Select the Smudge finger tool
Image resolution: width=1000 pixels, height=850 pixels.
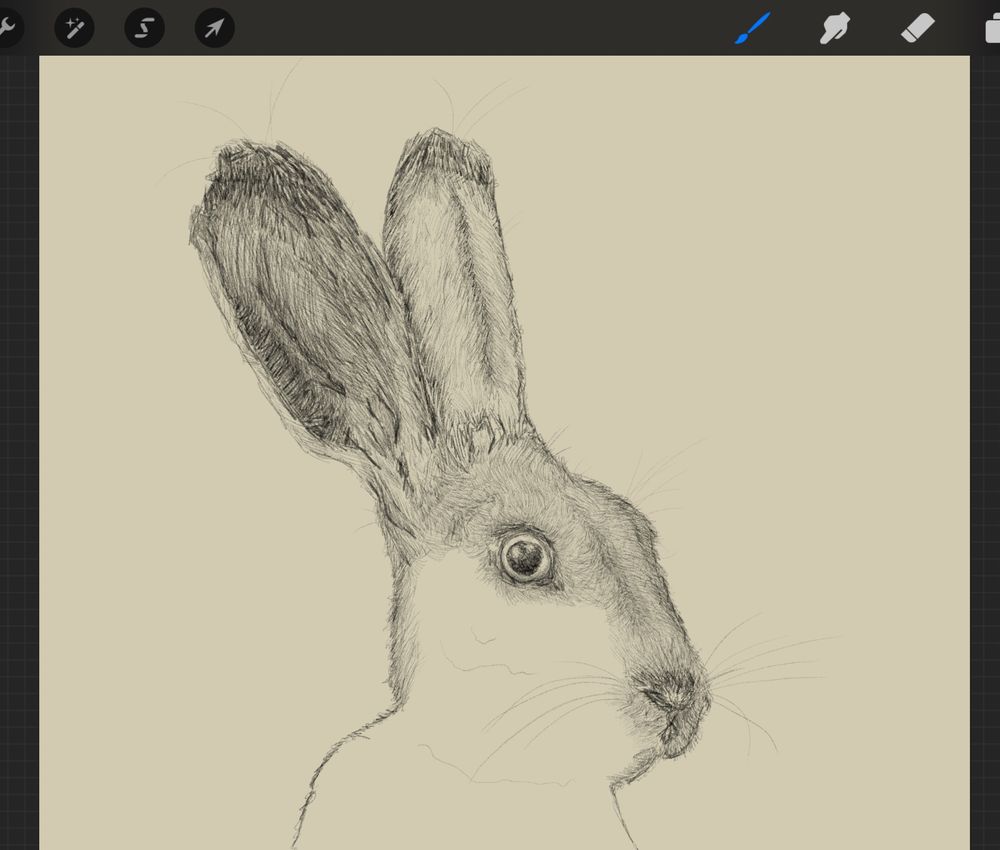pyautogui.click(x=835, y=28)
